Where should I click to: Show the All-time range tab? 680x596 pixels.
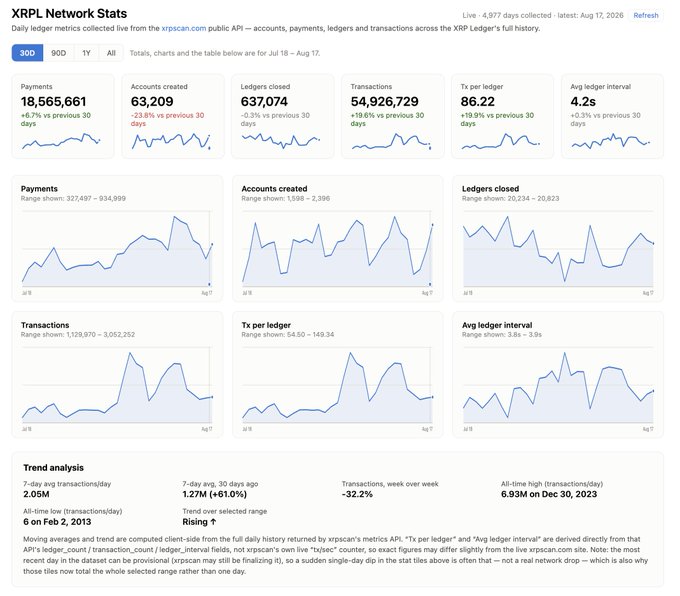coord(111,53)
